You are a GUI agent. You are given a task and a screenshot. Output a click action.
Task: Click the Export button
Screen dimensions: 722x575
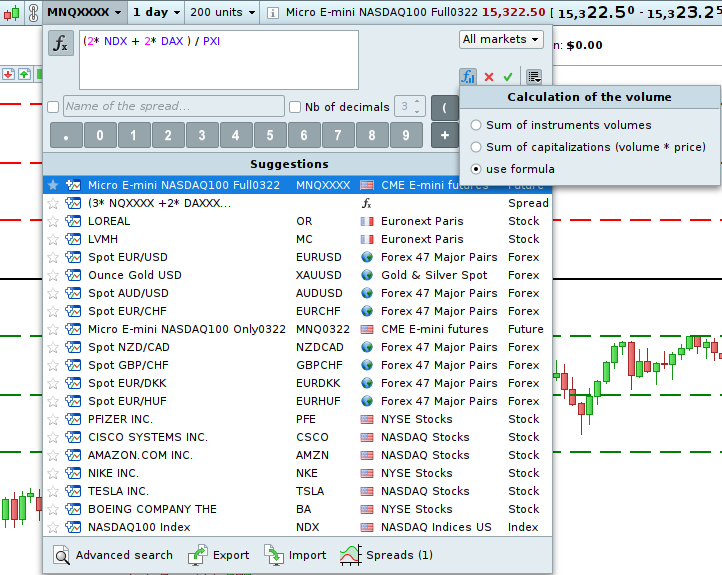(x=219, y=555)
